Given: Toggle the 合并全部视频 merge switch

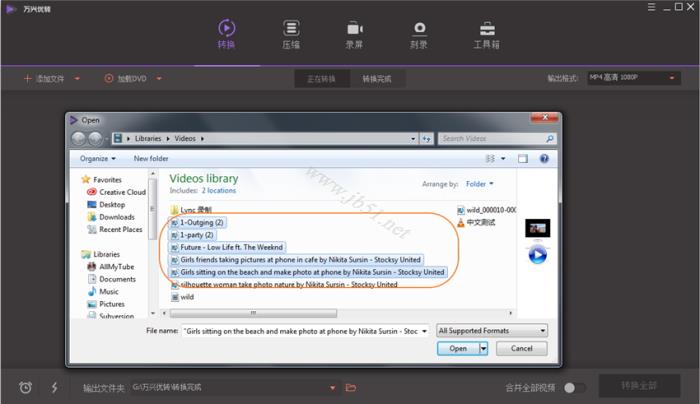Looking at the screenshot, I should (574, 387).
